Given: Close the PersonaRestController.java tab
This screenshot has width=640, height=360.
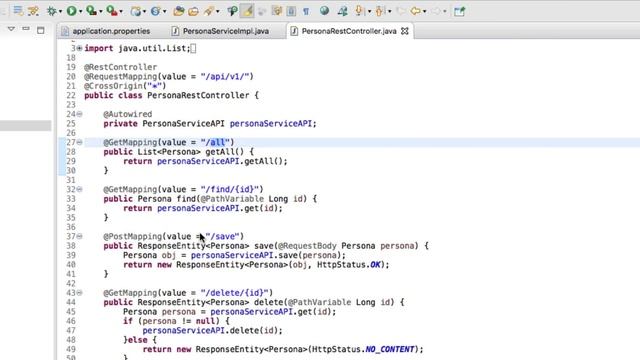Looking at the screenshot, I should coord(405,31).
